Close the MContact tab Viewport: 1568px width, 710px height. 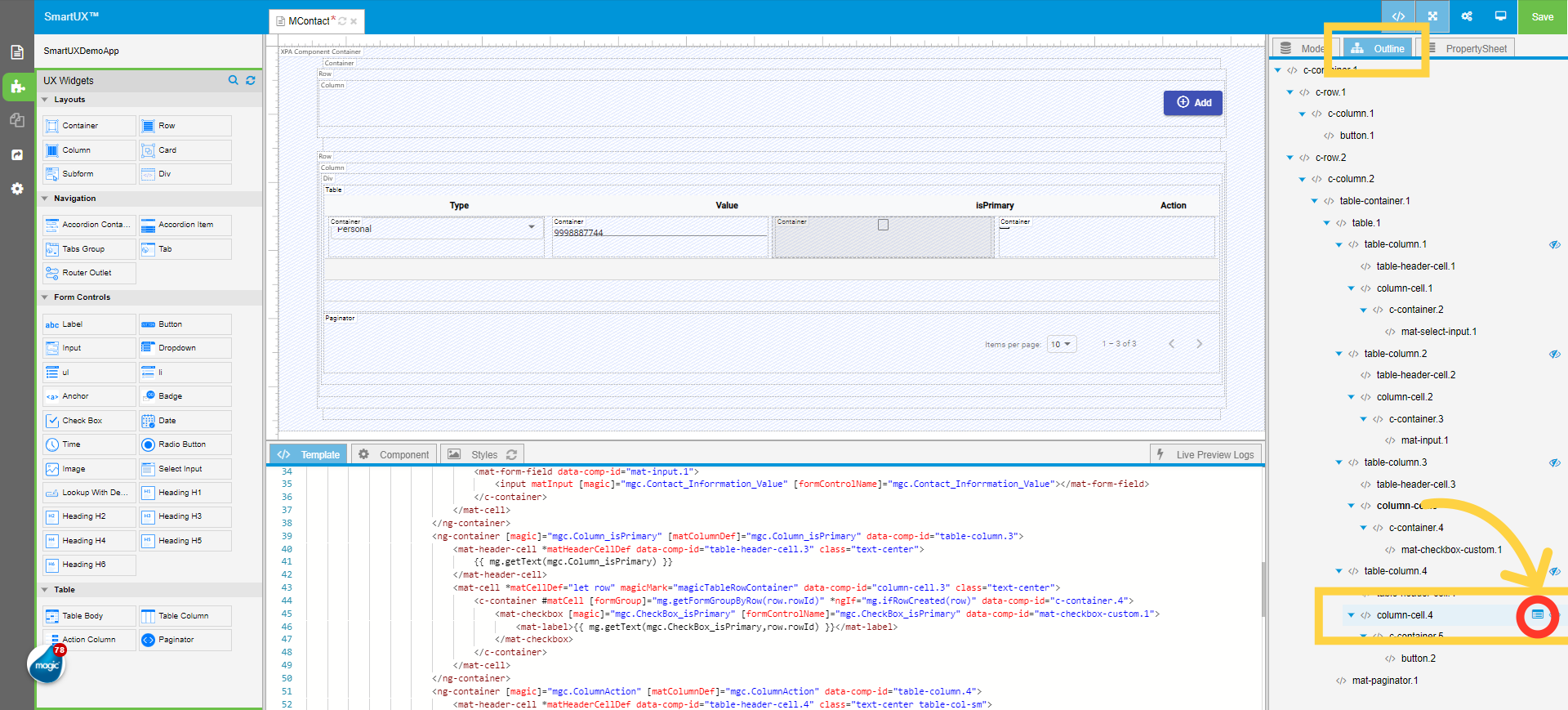tap(354, 21)
